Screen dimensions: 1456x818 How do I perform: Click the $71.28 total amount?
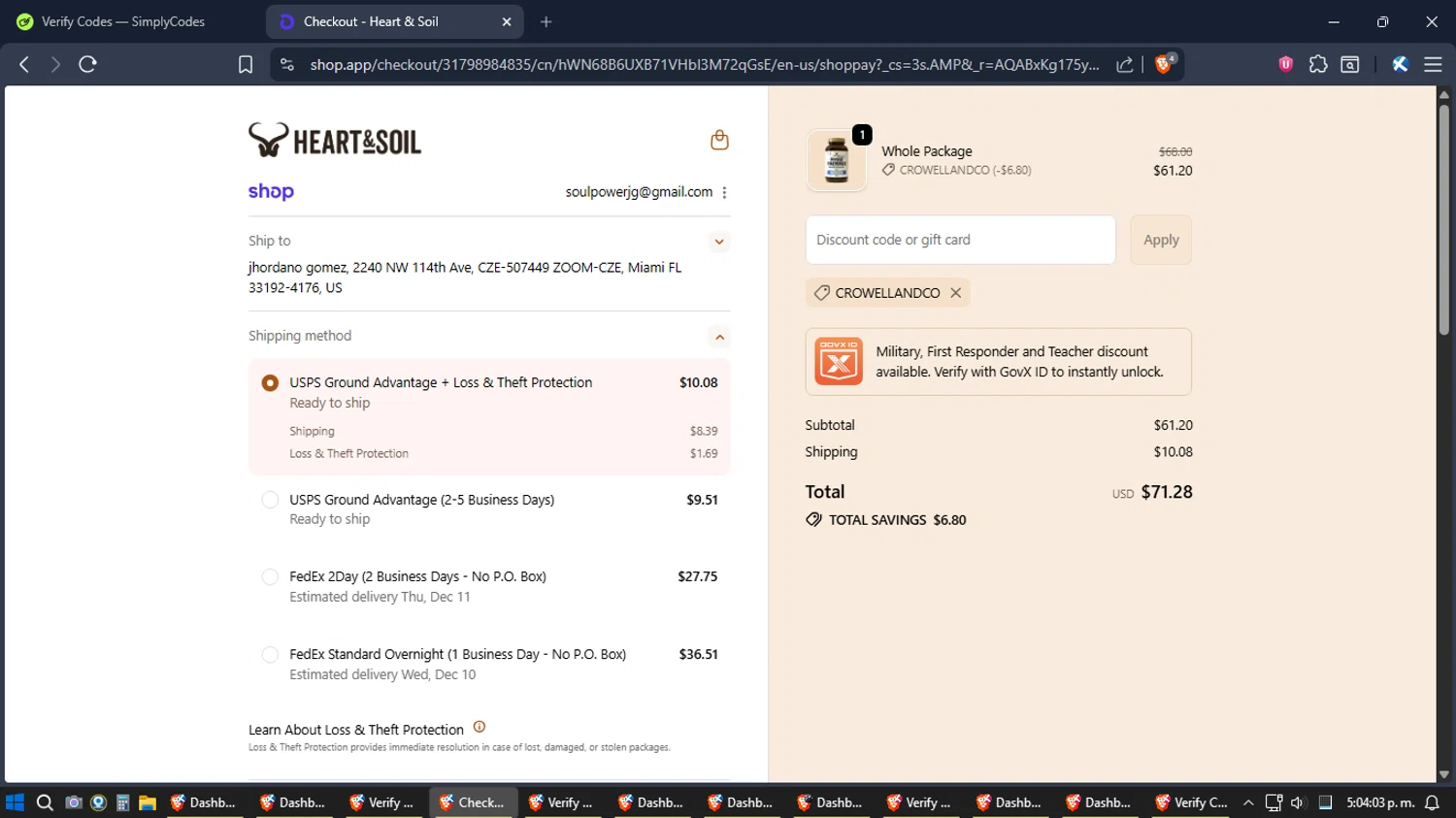tap(1167, 492)
